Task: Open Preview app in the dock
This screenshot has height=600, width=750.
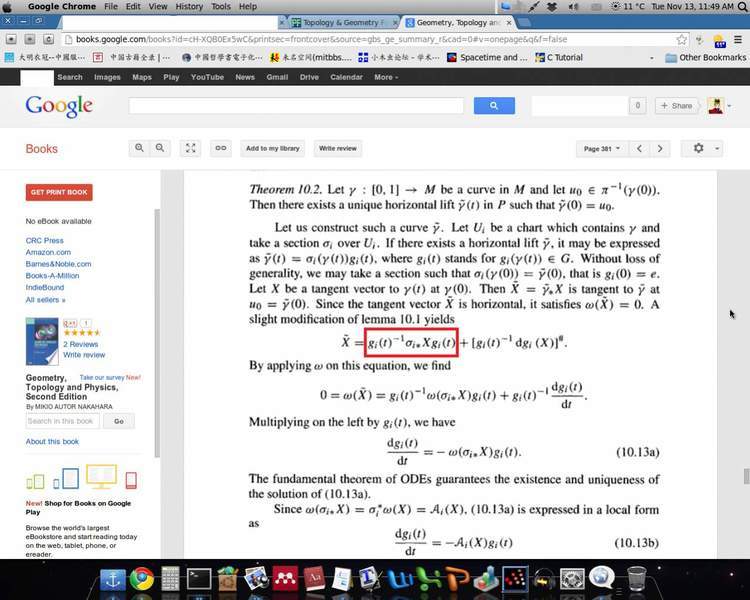Action: click(256, 579)
